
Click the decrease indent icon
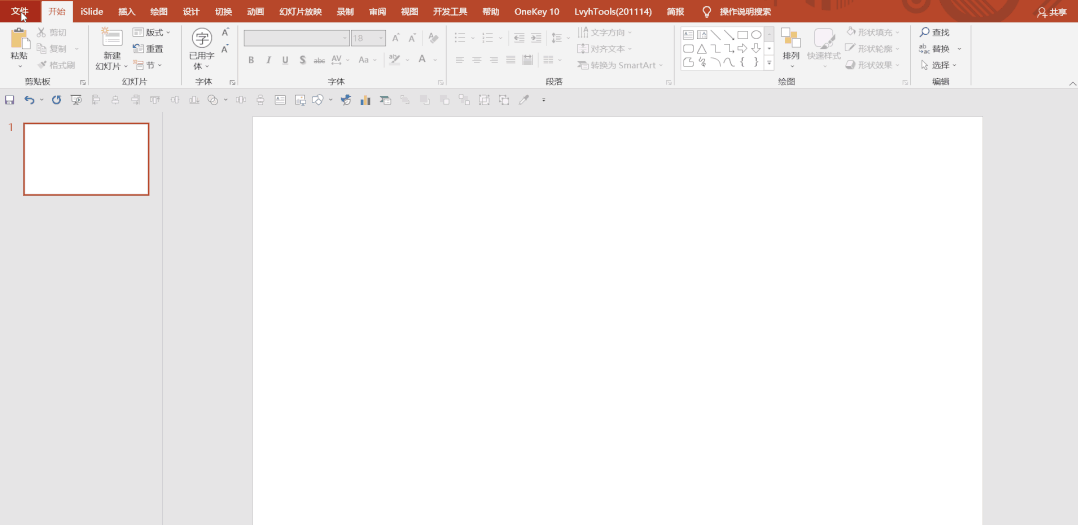(x=519, y=38)
